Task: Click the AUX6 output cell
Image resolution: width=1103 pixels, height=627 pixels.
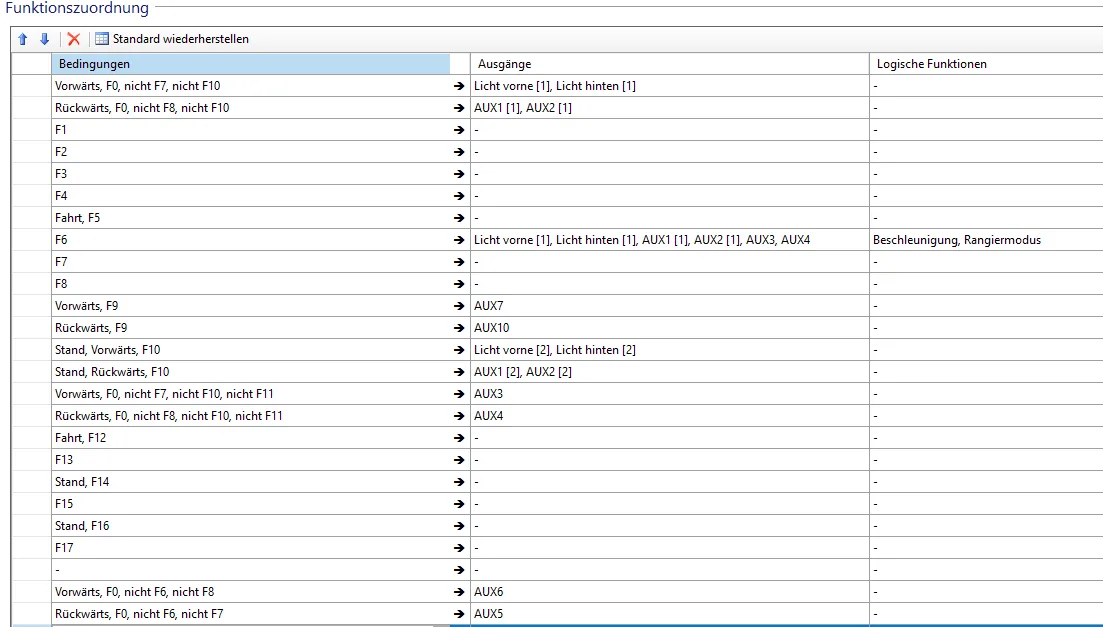Action: (670, 592)
